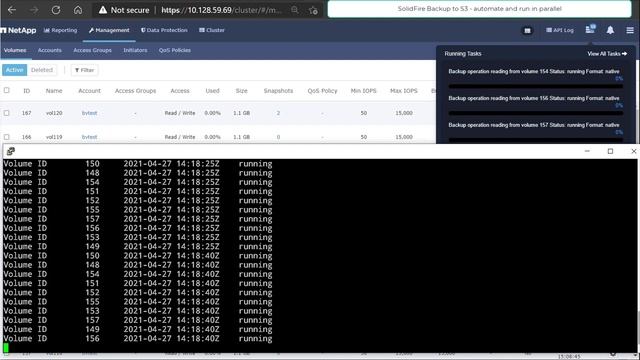
Task: Click the browser forward arrow
Action: click(x=34, y=10)
